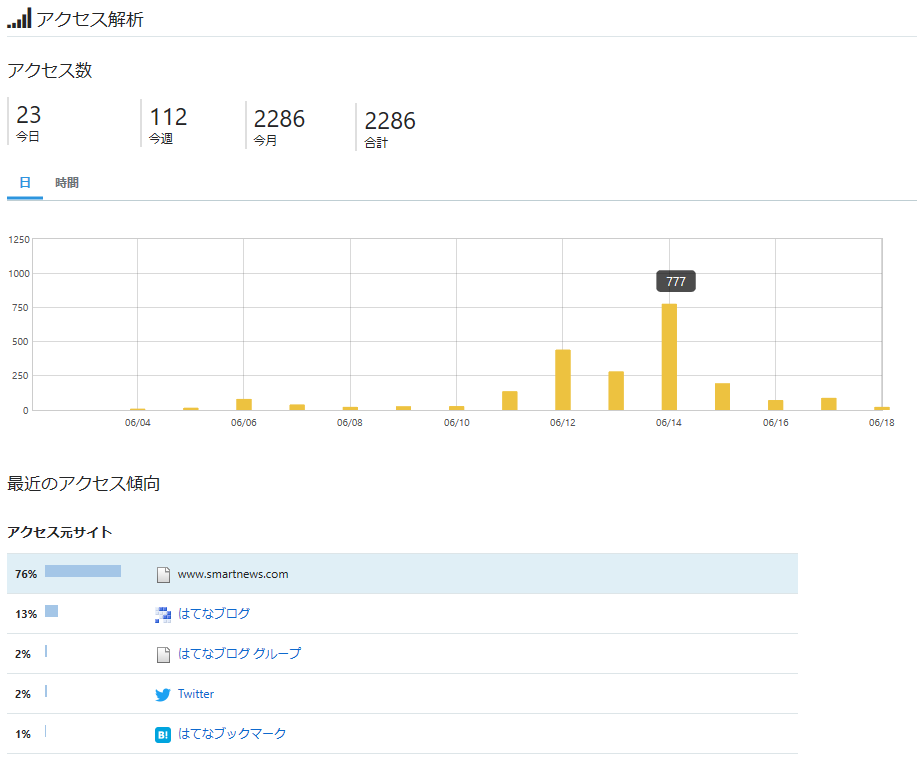The image size is (917, 773).
Task: Click the はてなブックマーク B! icon
Action: (163, 734)
